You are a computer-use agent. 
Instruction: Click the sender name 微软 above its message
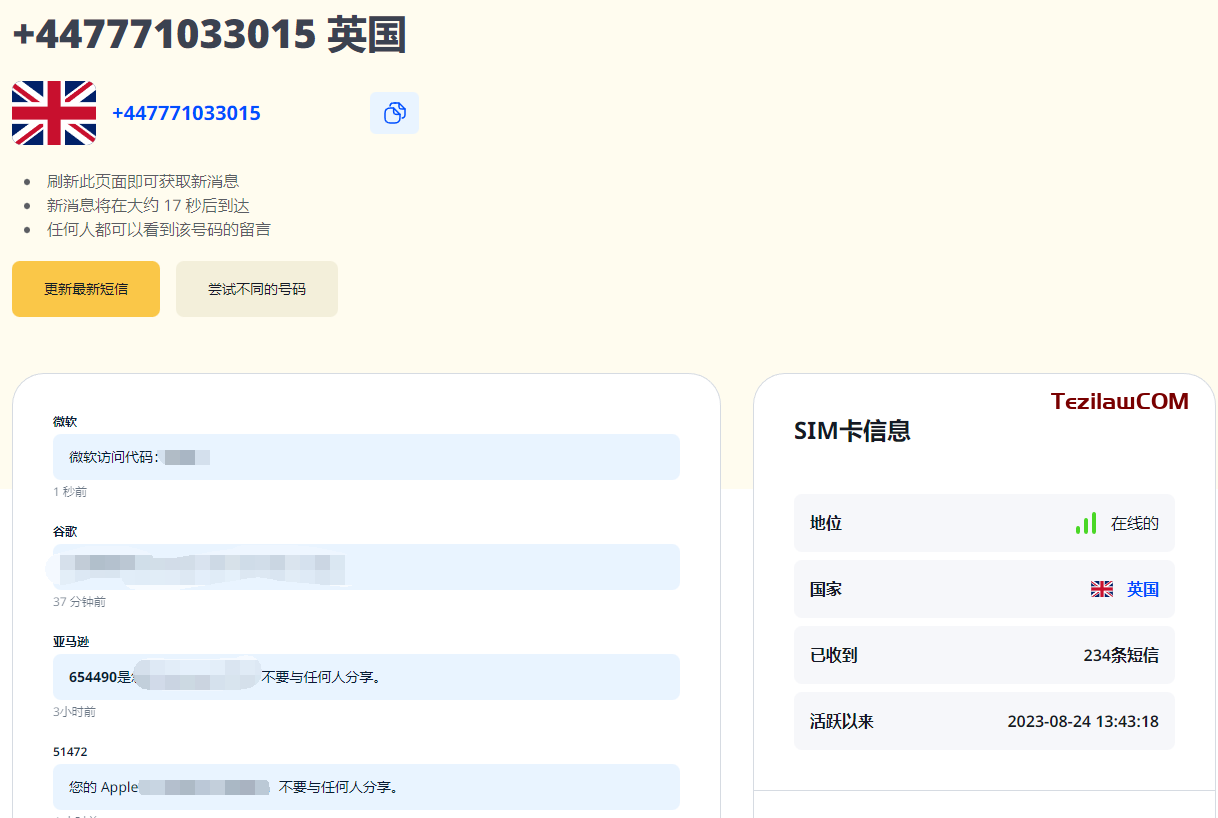pyautogui.click(x=65, y=421)
